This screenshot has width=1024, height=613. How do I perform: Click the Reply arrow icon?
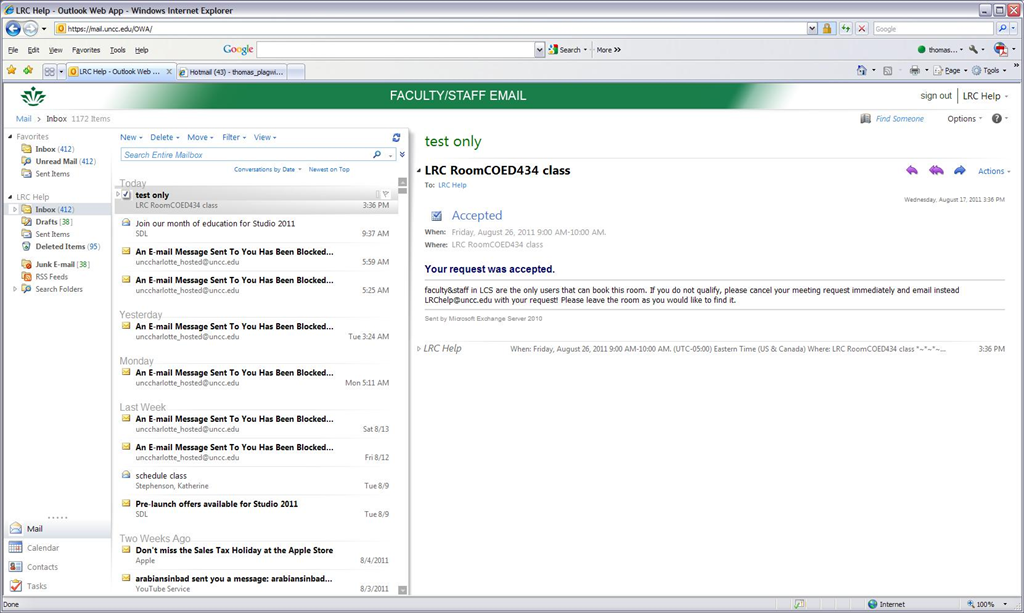[911, 171]
